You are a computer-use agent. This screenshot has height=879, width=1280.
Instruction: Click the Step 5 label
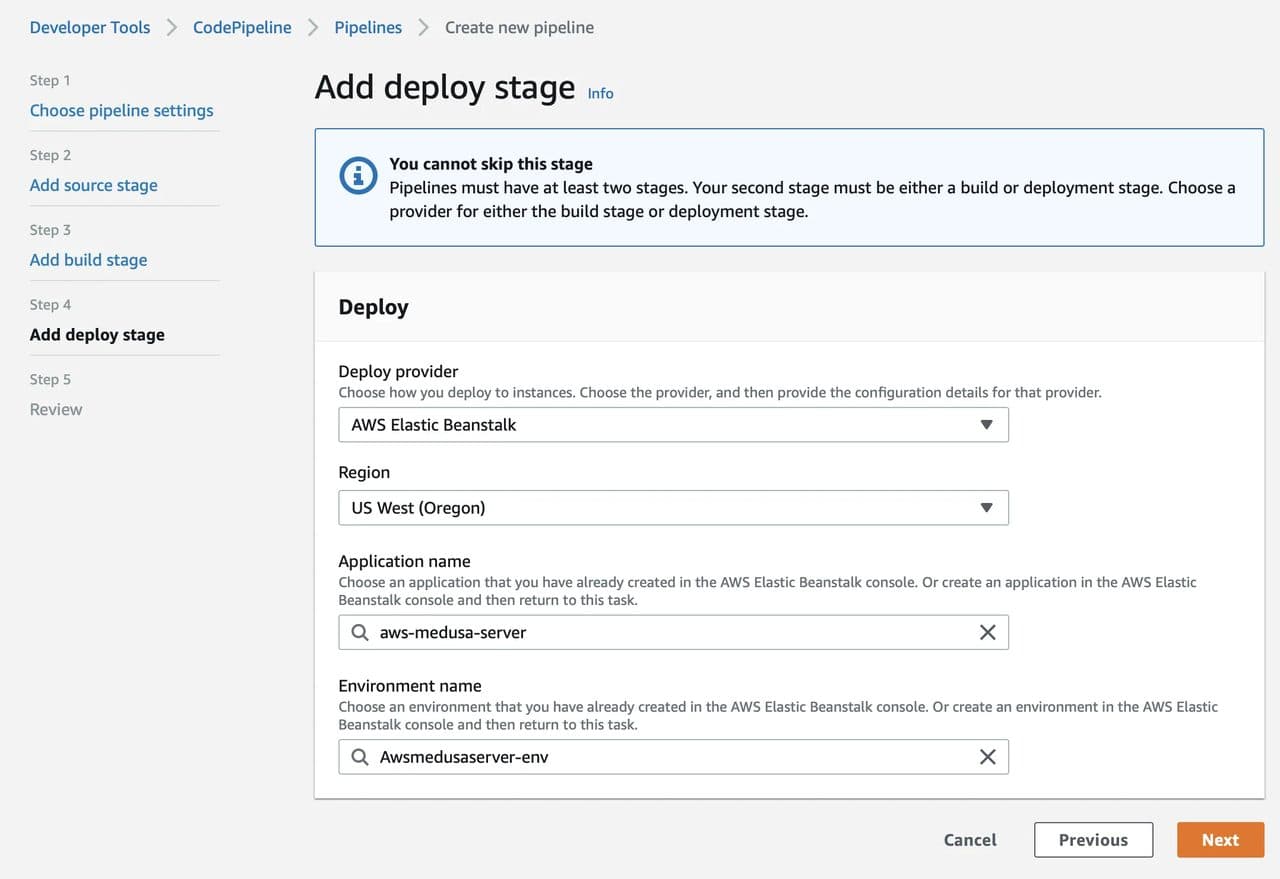[x=50, y=379]
